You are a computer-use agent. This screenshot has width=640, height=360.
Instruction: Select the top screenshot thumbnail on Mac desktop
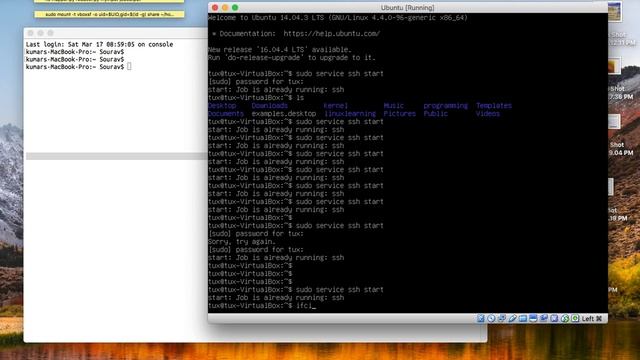coord(615,12)
